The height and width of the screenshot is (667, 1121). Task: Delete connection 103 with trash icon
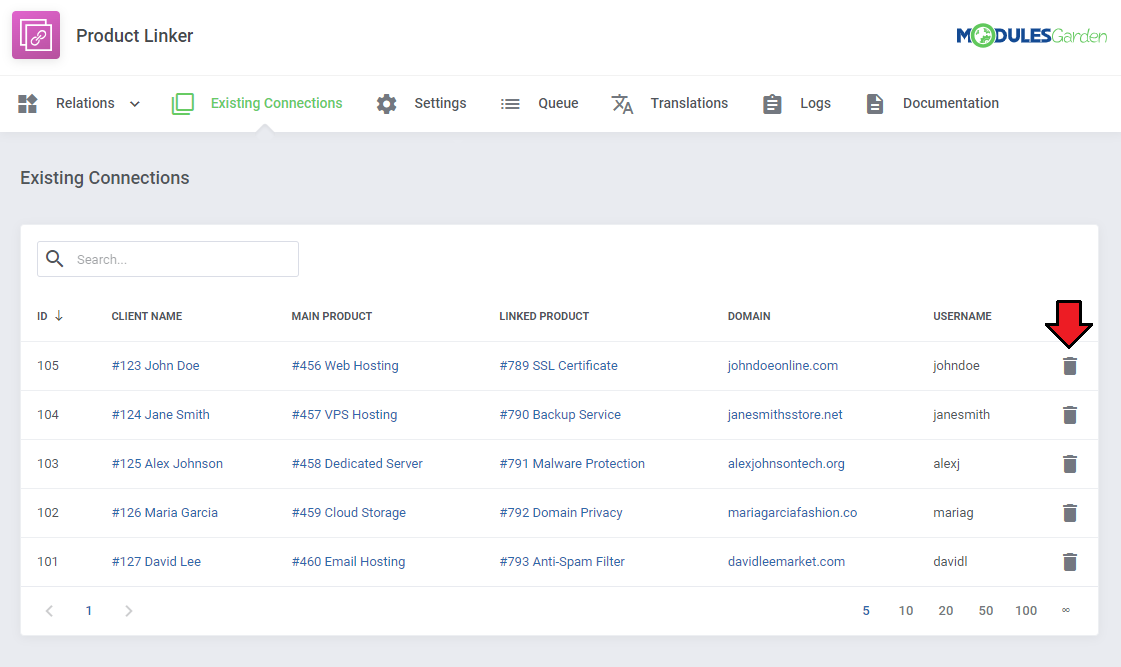click(x=1070, y=464)
